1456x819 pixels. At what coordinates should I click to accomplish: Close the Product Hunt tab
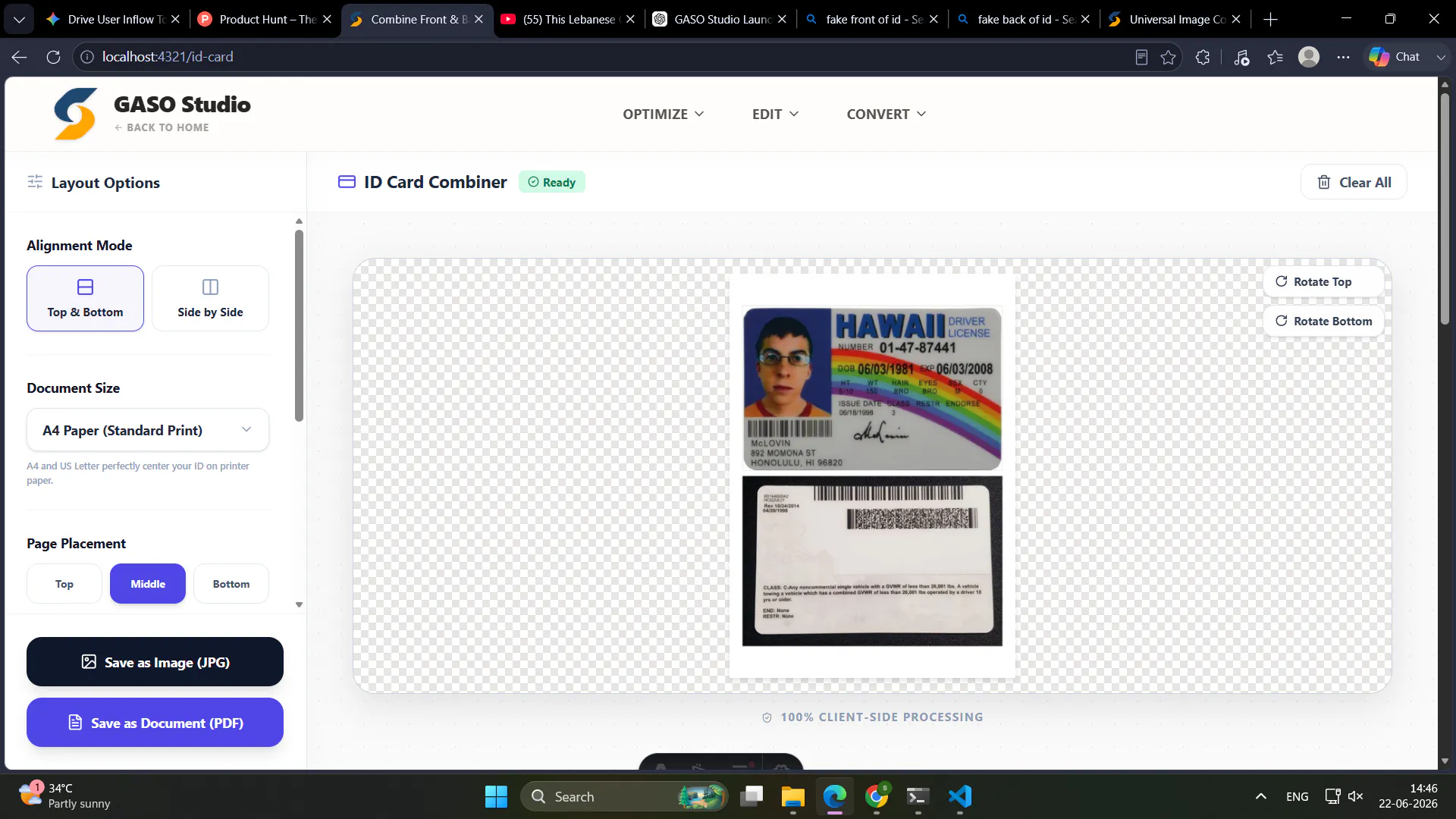(327, 20)
